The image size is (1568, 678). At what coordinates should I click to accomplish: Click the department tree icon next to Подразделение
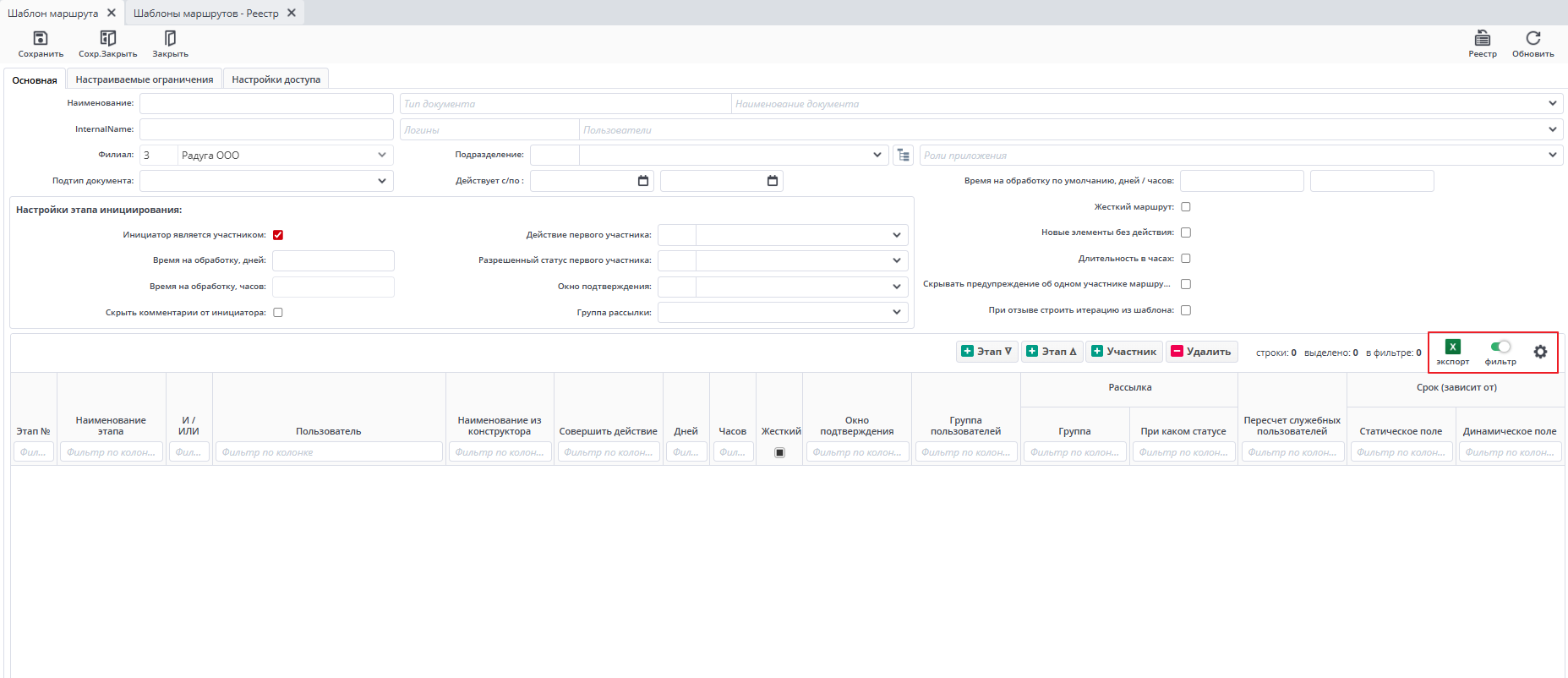point(904,156)
